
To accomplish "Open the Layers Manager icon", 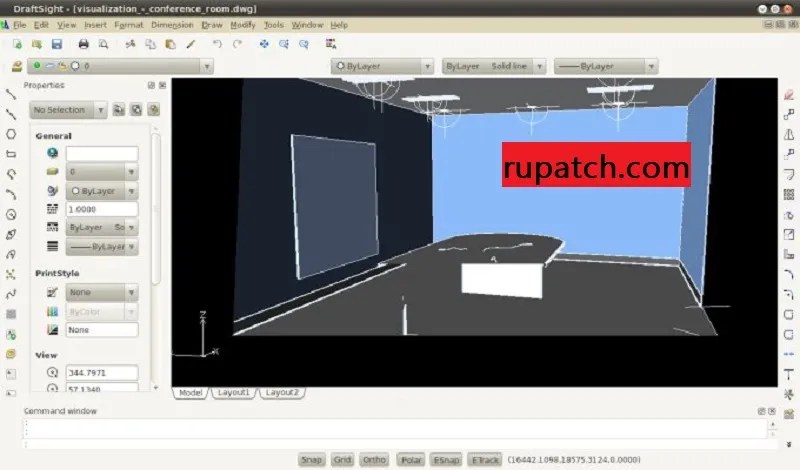I will [x=17, y=66].
